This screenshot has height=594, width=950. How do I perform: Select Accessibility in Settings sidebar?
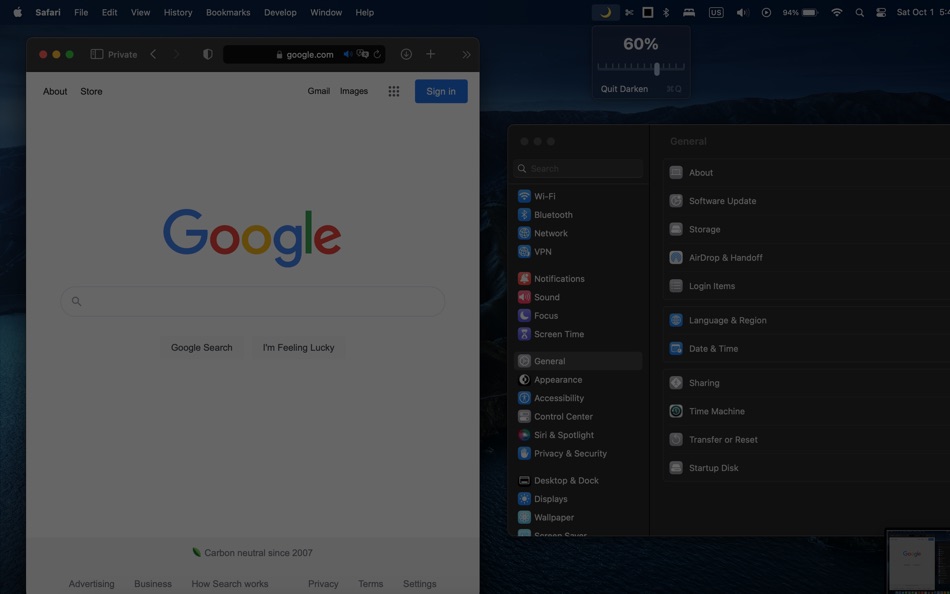coord(578,398)
